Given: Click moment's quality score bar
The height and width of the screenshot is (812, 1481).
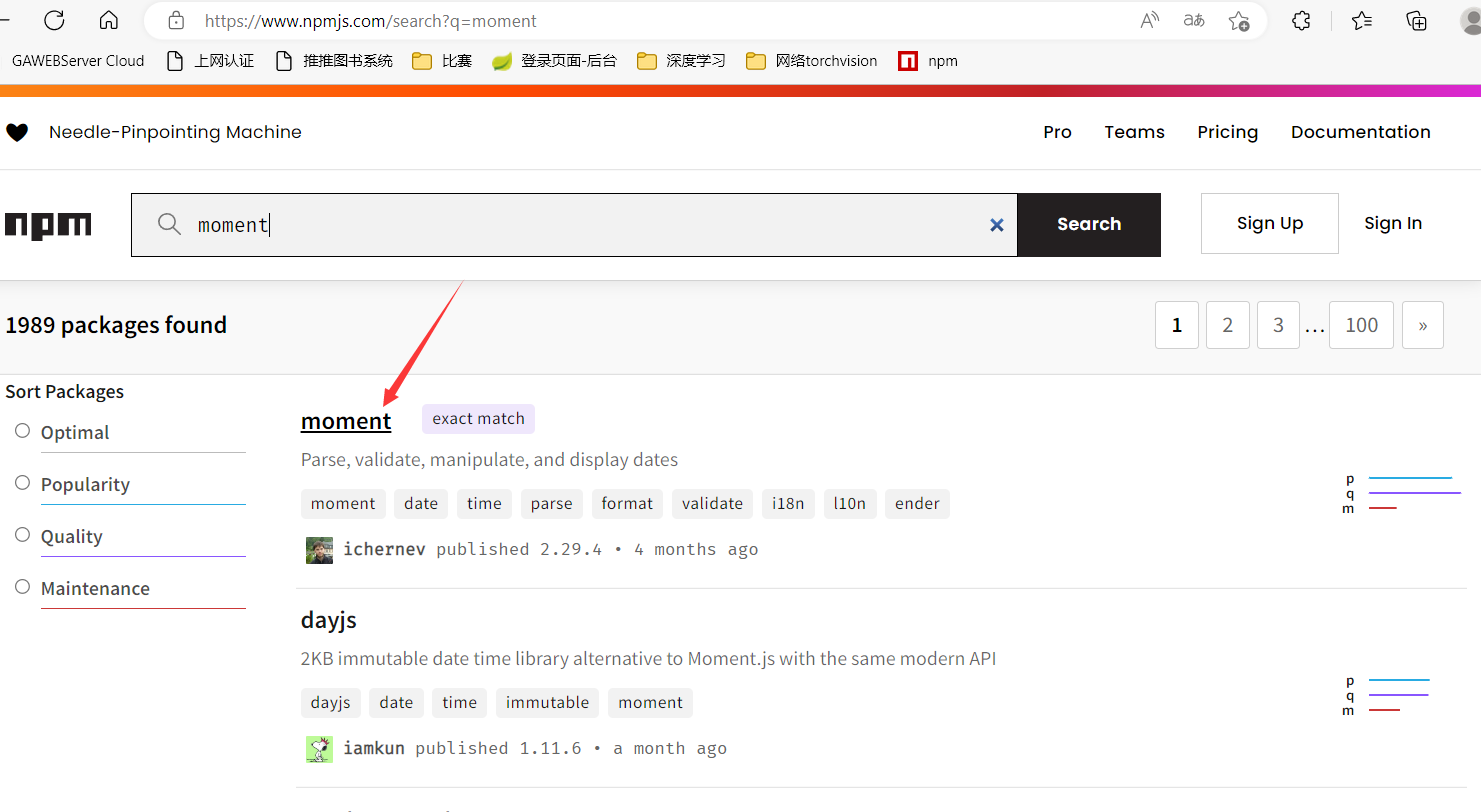Looking at the screenshot, I should [1415, 493].
